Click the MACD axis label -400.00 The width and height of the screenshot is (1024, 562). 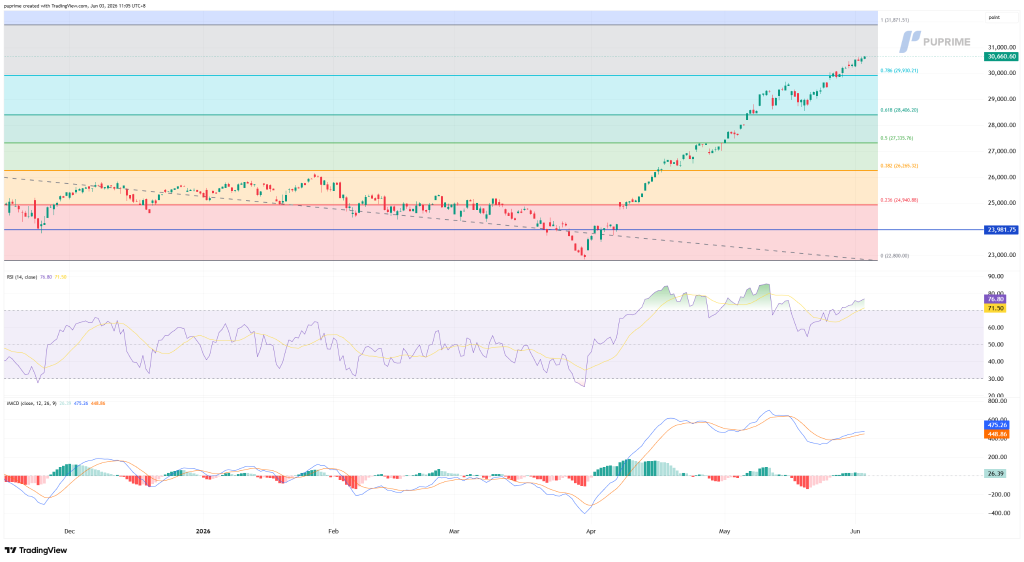point(997,513)
